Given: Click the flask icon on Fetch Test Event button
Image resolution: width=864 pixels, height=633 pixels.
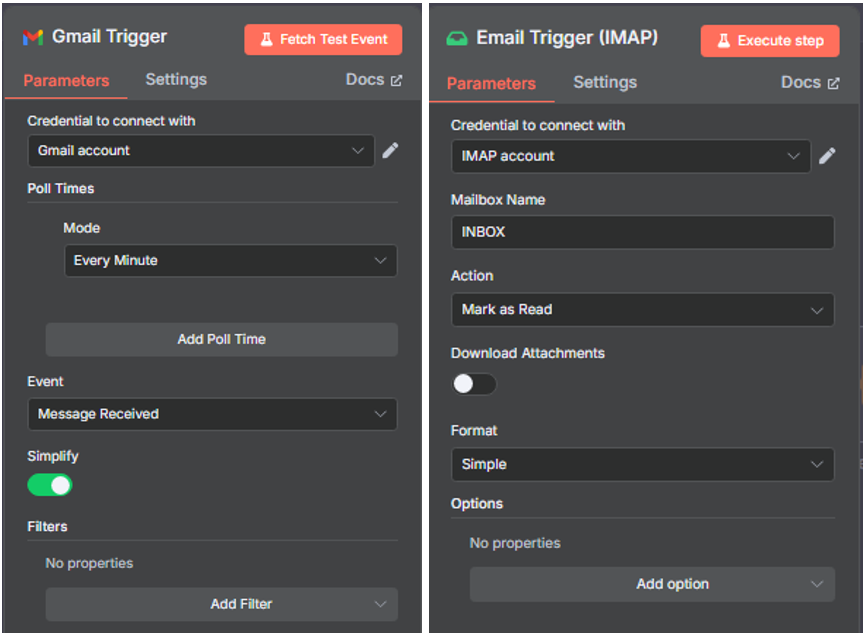Looking at the screenshot, I should pos(266,39).
